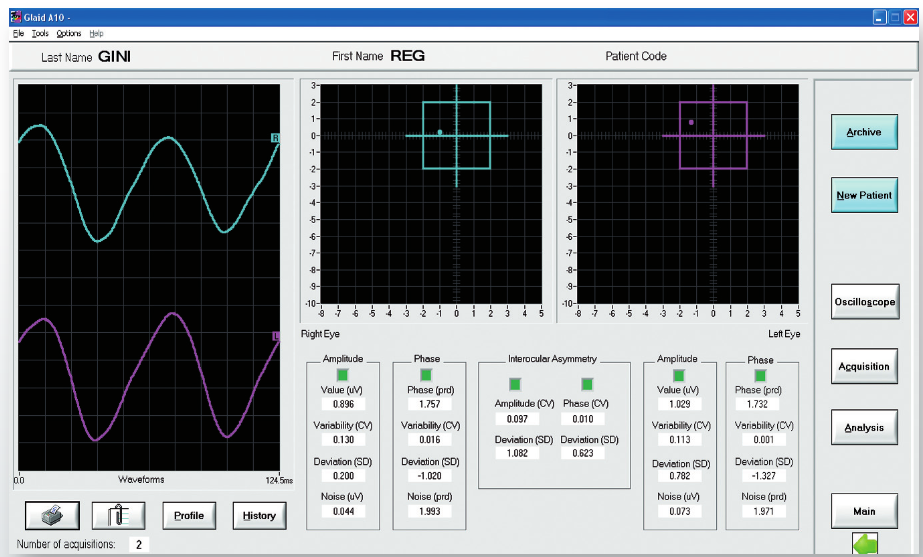Screen dimensions: 923x557
Task: Click right eye Amplitude green status indicator
Action: click(343, 375)
